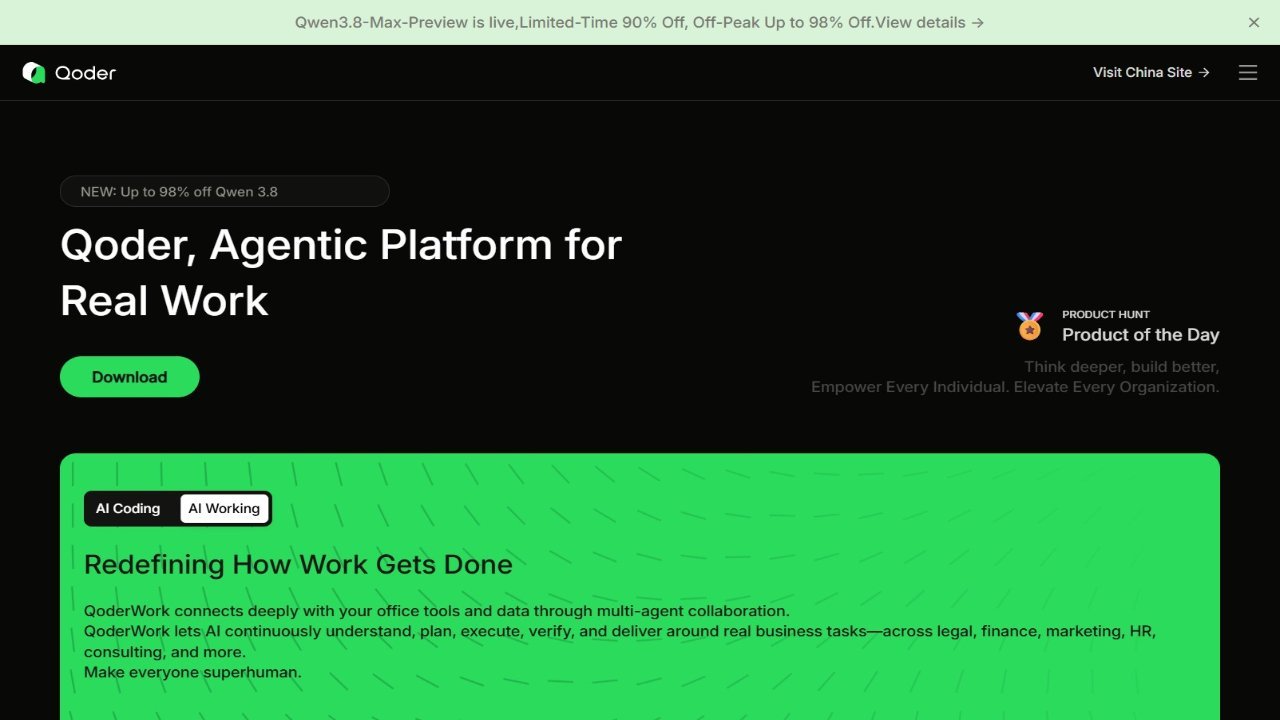The width and height of the screenshot is (1280, 720).
Task: Dismiss the Qwen3.8 announcement banner
Action: coord(1254,22)
